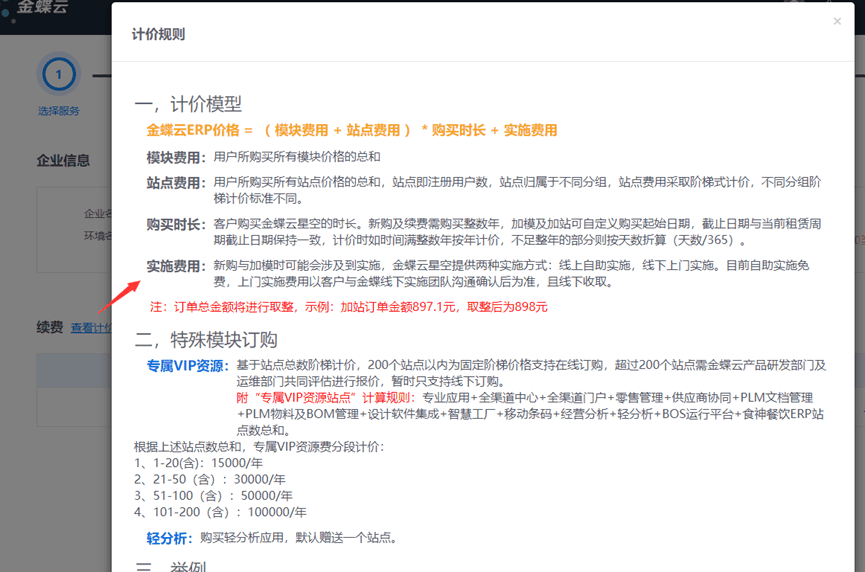865x572 pixels.
Task: Click the 续费 heading in background page
Action: [x=50, y=327]
